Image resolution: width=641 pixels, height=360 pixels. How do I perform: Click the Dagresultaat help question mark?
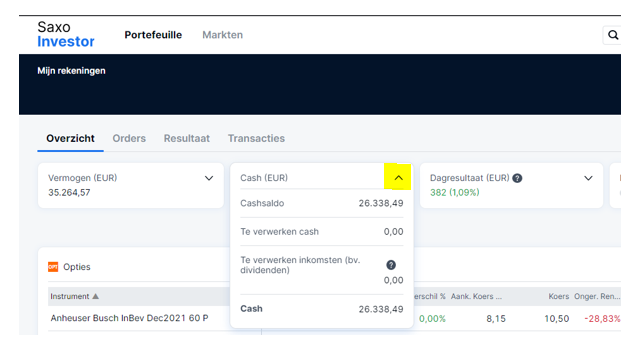(517, 178)
